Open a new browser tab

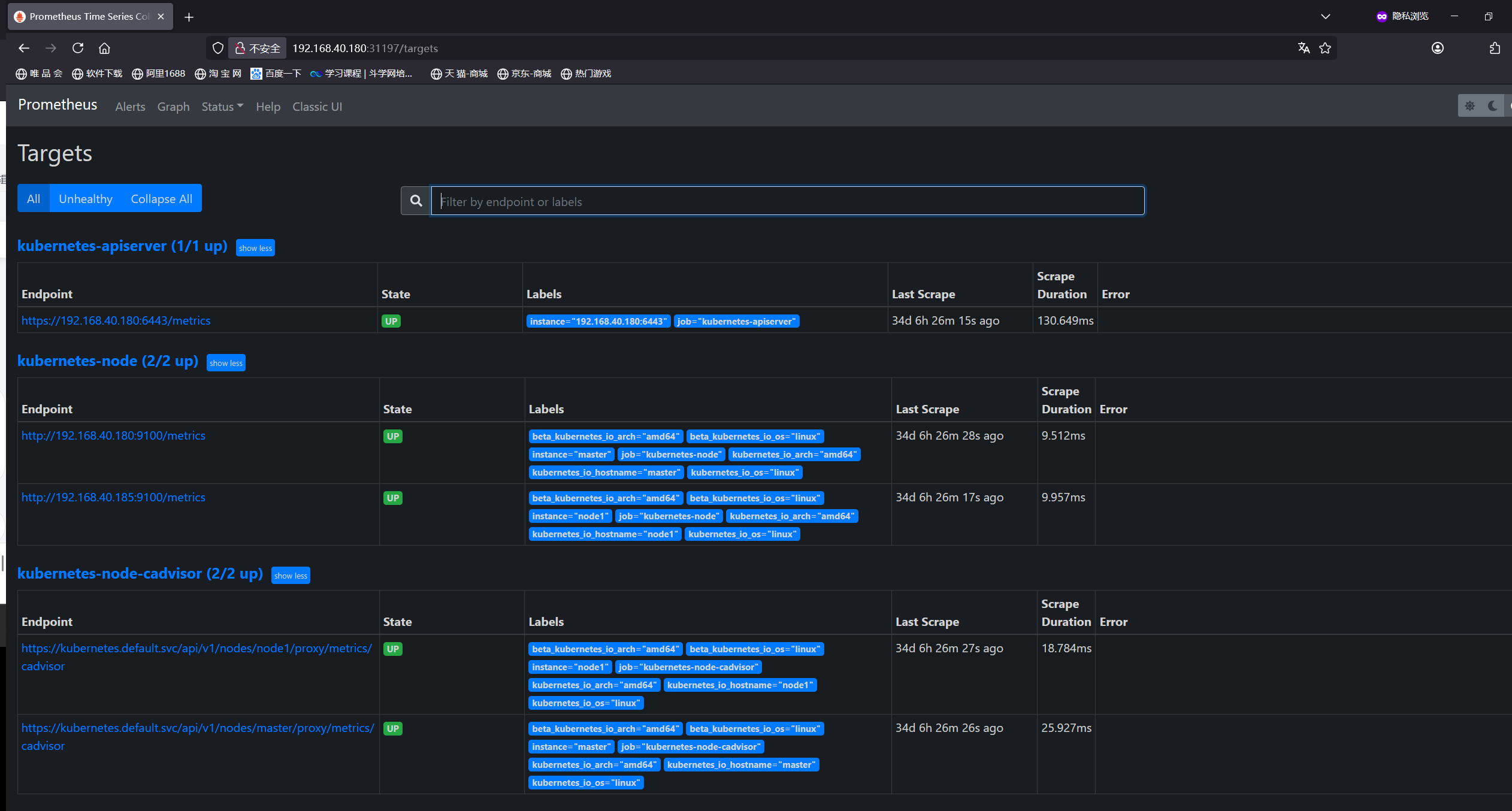pyautogui.click(x=189, y=17)
